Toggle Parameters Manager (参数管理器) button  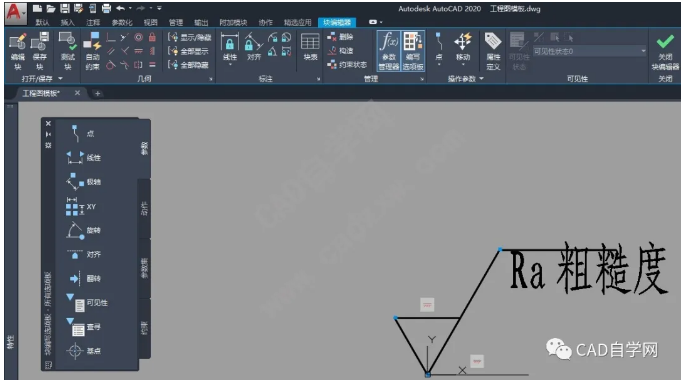click(389, 51)
